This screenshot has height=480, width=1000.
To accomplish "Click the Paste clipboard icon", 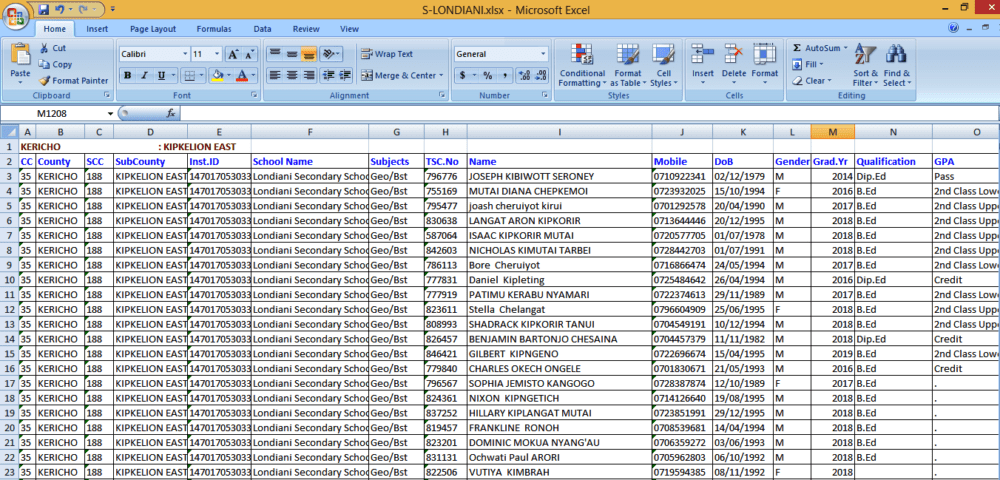I will click(x=20, y=54).
